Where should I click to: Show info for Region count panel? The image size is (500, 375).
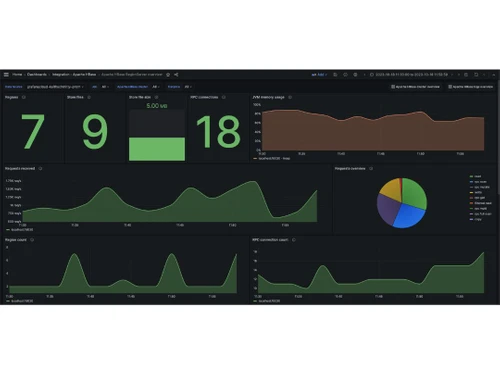click(32, 240)
